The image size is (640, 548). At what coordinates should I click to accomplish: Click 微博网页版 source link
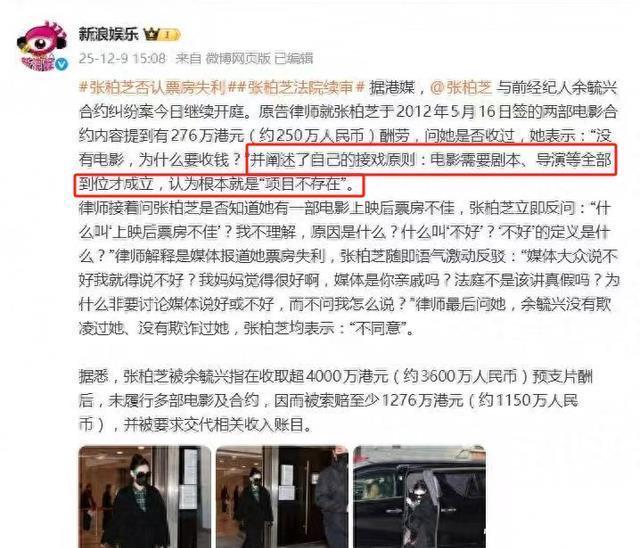click(x=238, y=58)
